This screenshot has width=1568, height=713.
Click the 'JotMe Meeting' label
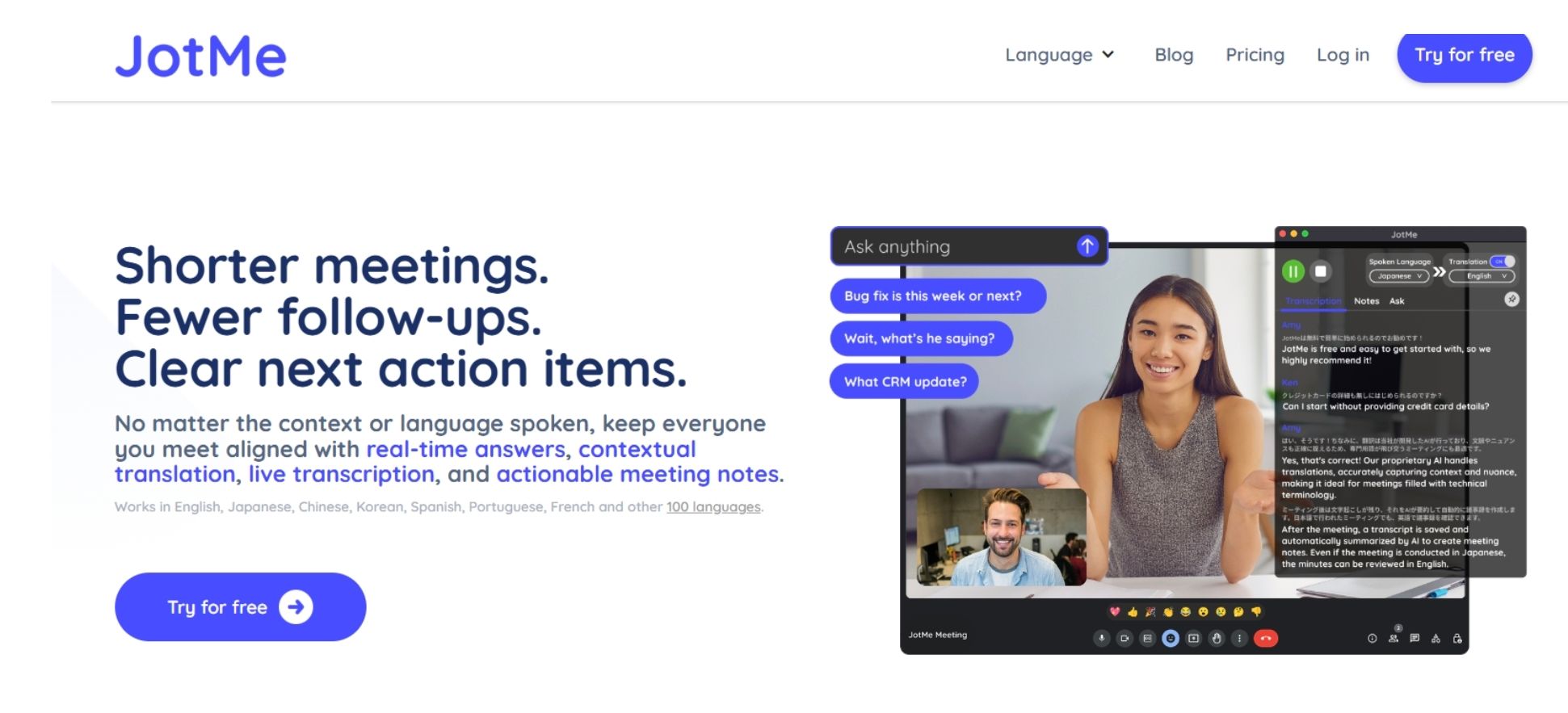click(938, 635)
